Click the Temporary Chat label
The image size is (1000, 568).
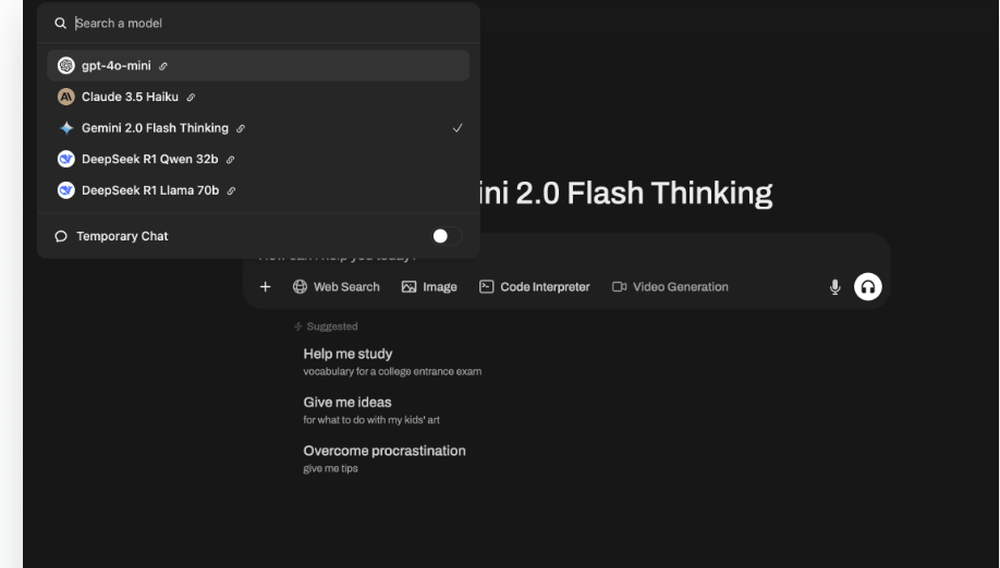click(x=122, y=237)
